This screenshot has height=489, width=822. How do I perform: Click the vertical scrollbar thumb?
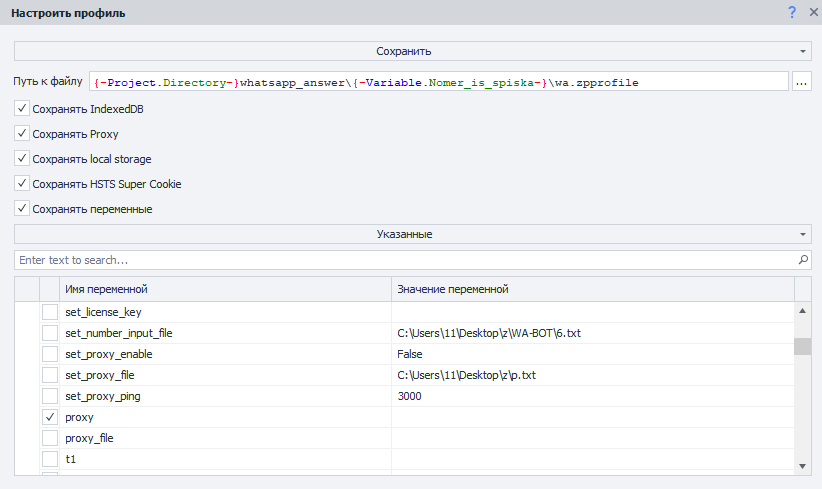802,347
